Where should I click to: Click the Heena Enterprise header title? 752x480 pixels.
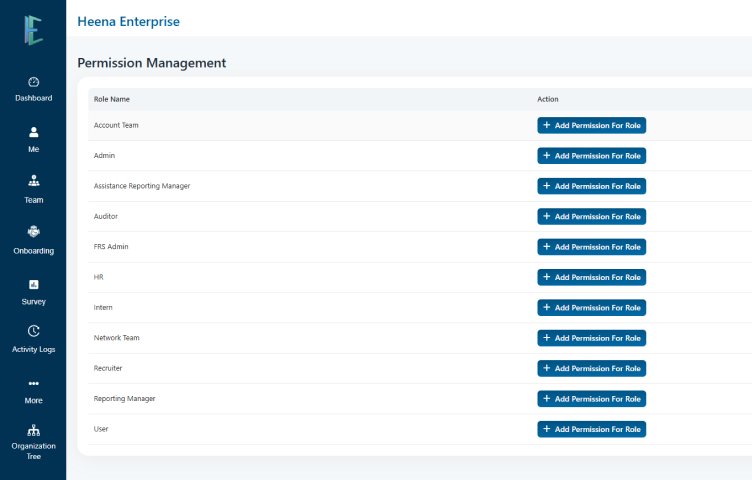click(128, 21)
